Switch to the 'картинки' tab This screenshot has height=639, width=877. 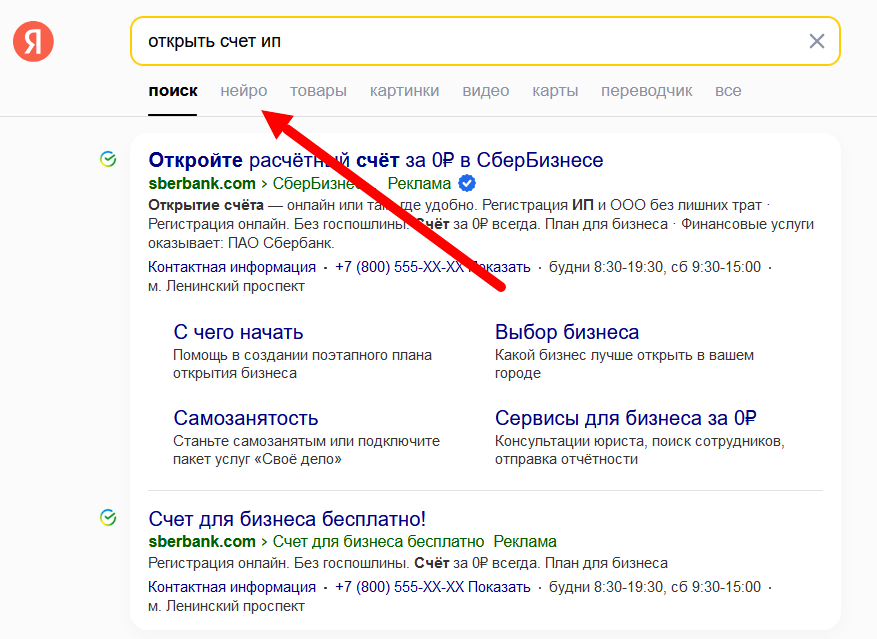pos(404,91)
